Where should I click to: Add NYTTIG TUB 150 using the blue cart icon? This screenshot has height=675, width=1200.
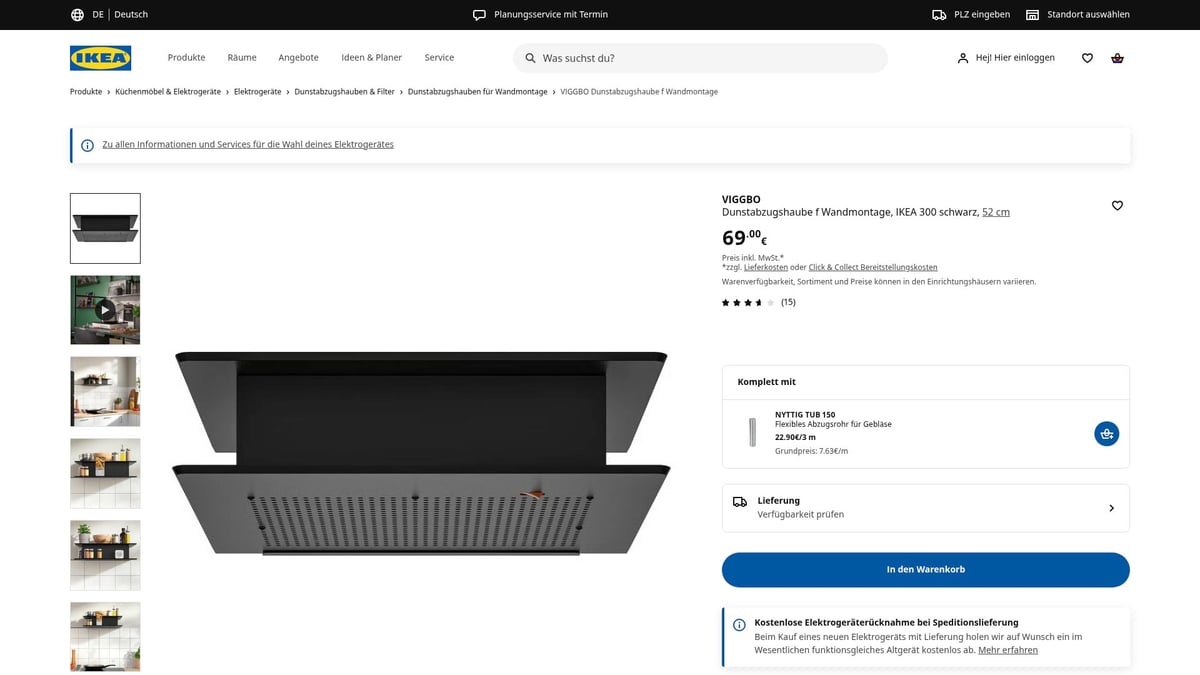click(x=1106, y=433)
